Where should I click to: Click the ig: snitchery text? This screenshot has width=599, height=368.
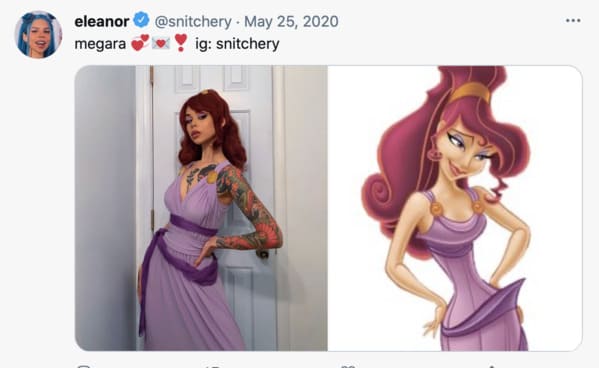[237, 44]
